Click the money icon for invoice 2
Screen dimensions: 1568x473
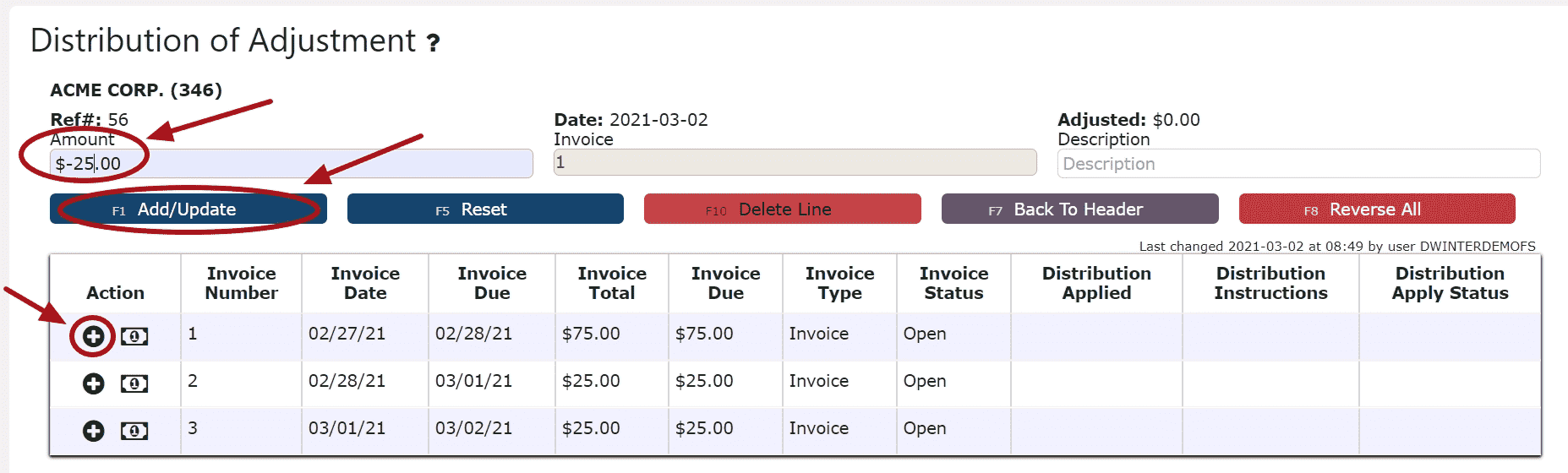(134, 383)
